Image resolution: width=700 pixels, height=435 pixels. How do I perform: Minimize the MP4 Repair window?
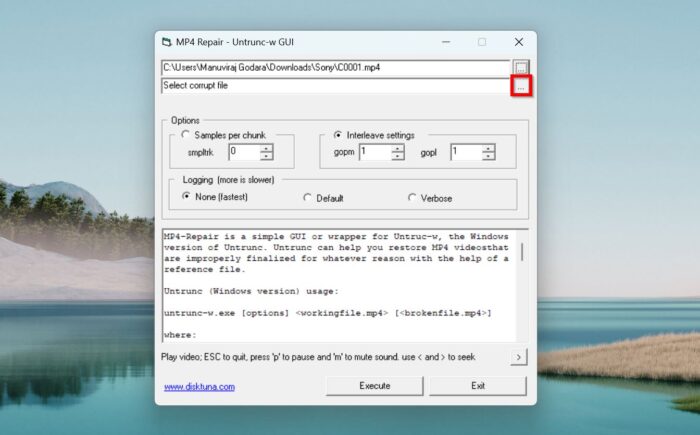tap(446, 42)
